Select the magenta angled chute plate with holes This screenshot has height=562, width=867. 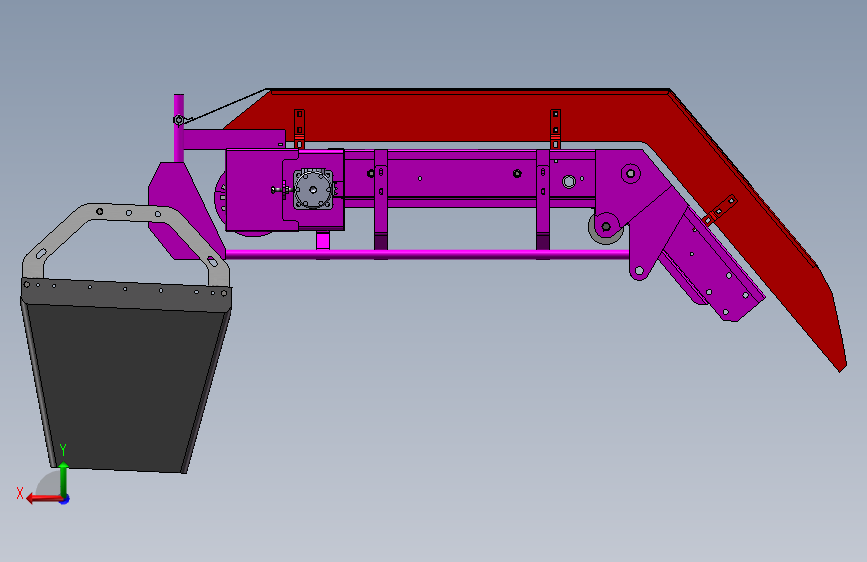point(713,266)
